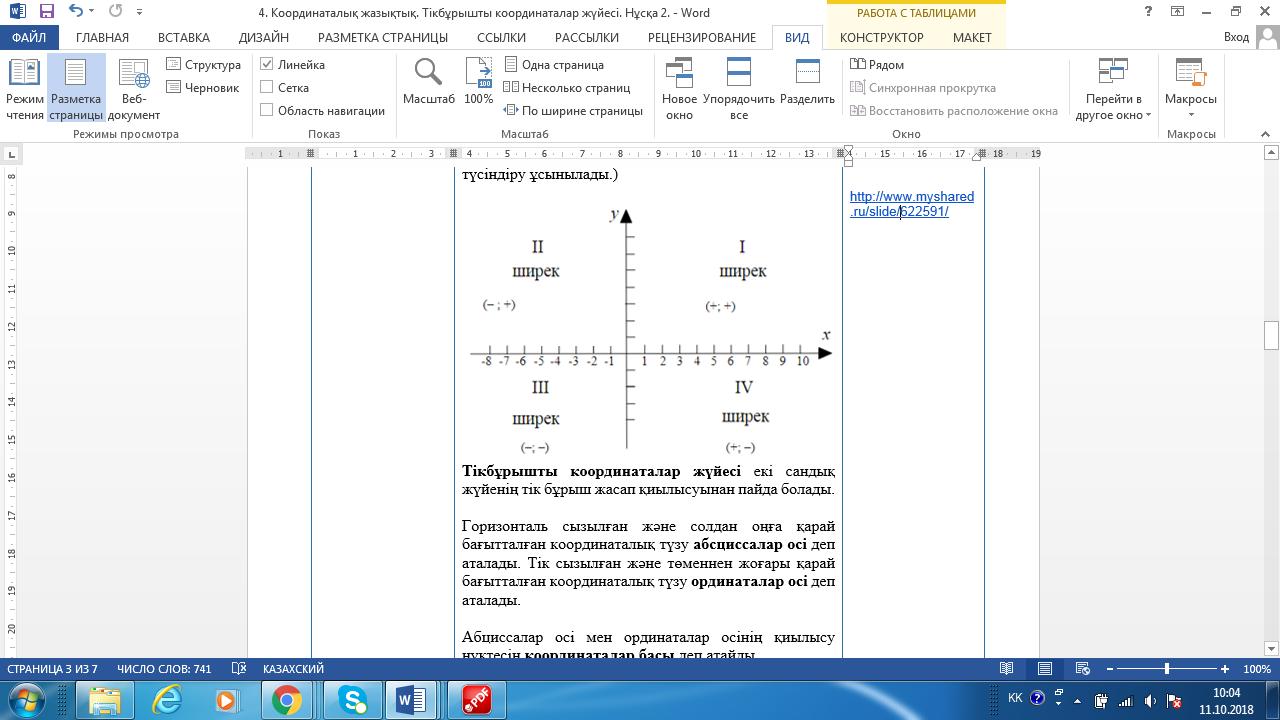Viewport: 1280px width, 720px height.
Task: Uncheck the Линейка ruler checkbox
Action: pos(267,64)
